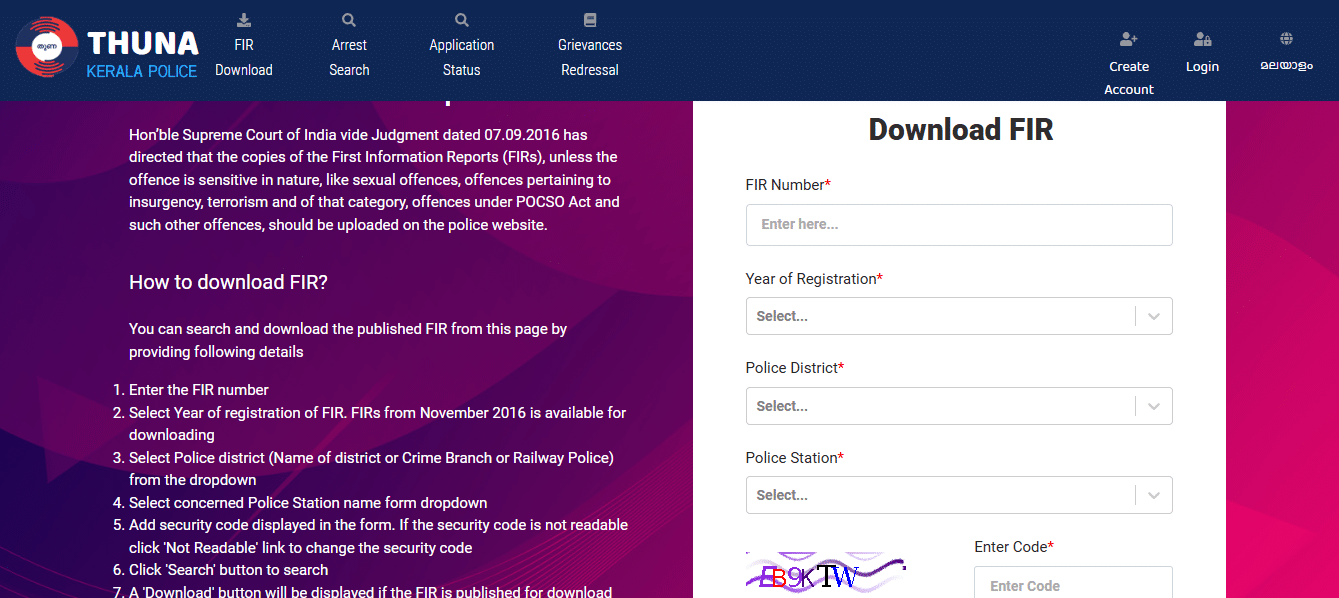Open the Login page link
The image size is (1339, 598).
1201,66
